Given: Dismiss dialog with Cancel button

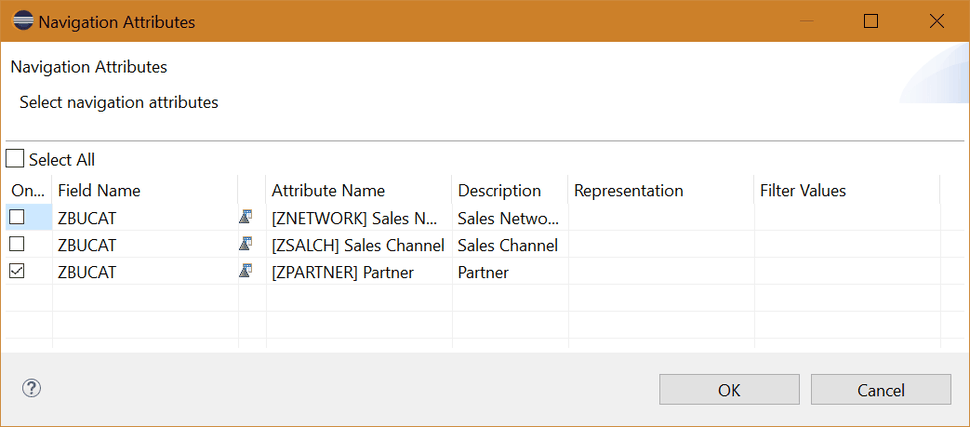Looking at the screenshot, I should [881, 390].
